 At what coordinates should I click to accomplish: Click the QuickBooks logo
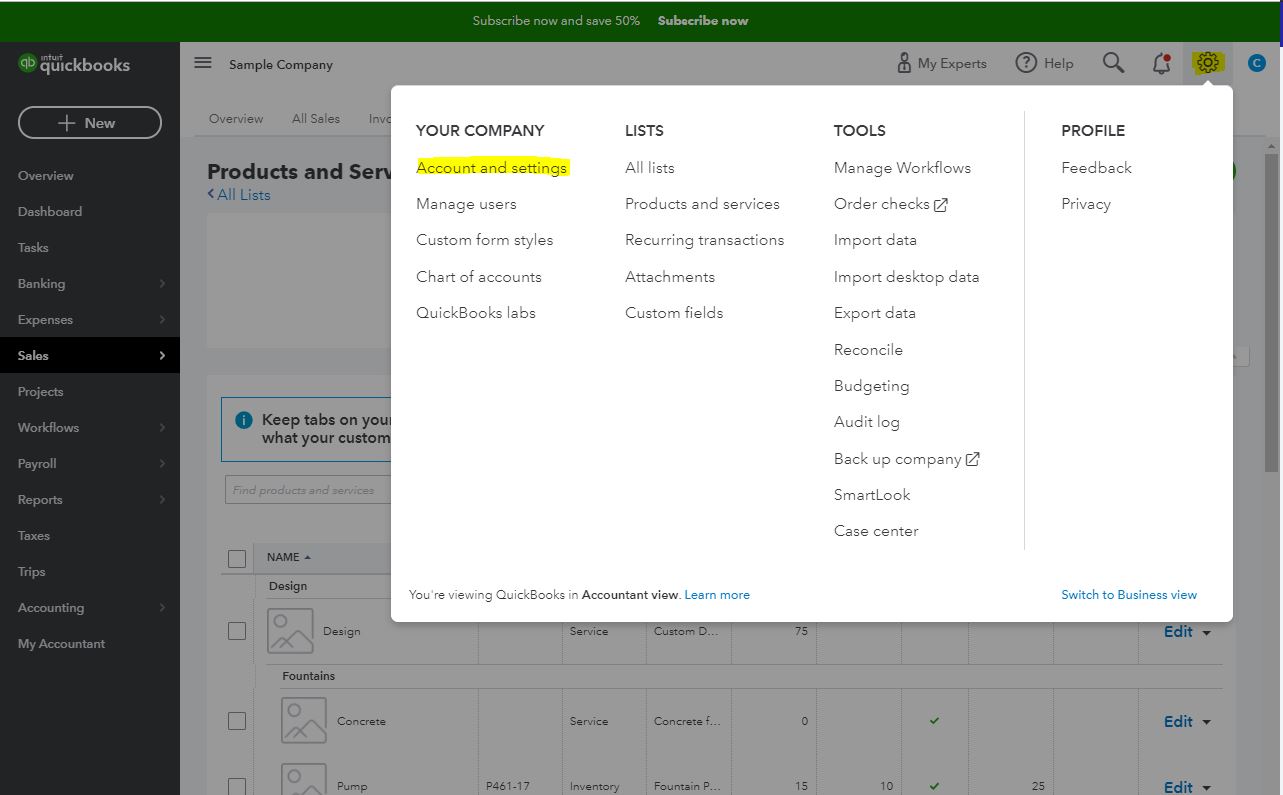point(75,64)
